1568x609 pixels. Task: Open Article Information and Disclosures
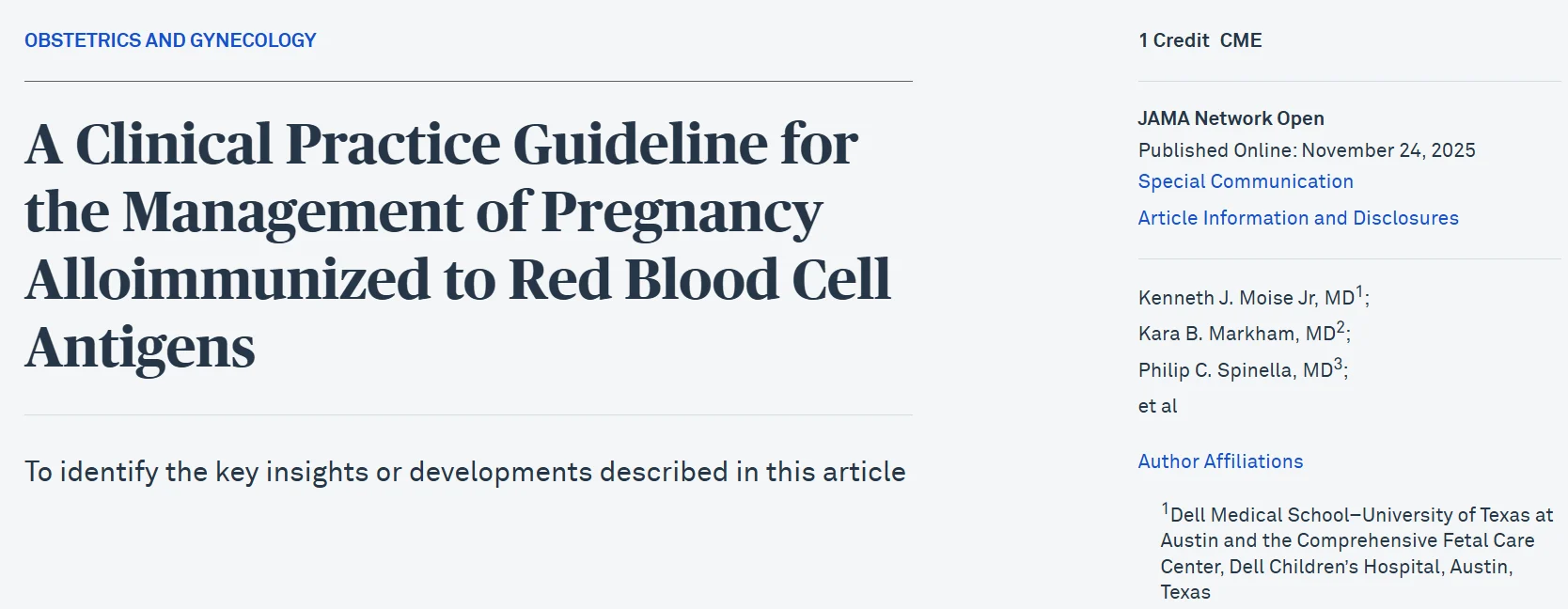[x=1298, y=218]
